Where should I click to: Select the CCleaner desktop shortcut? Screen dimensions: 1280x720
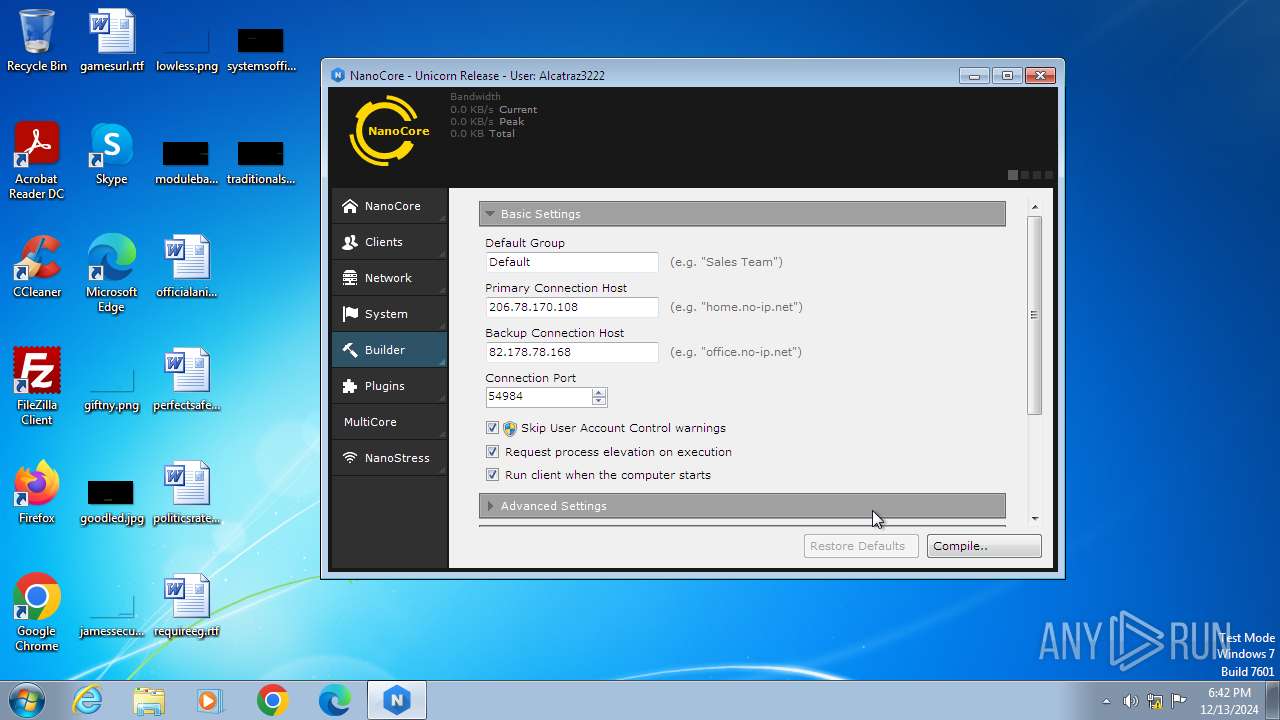pos(37,266)
